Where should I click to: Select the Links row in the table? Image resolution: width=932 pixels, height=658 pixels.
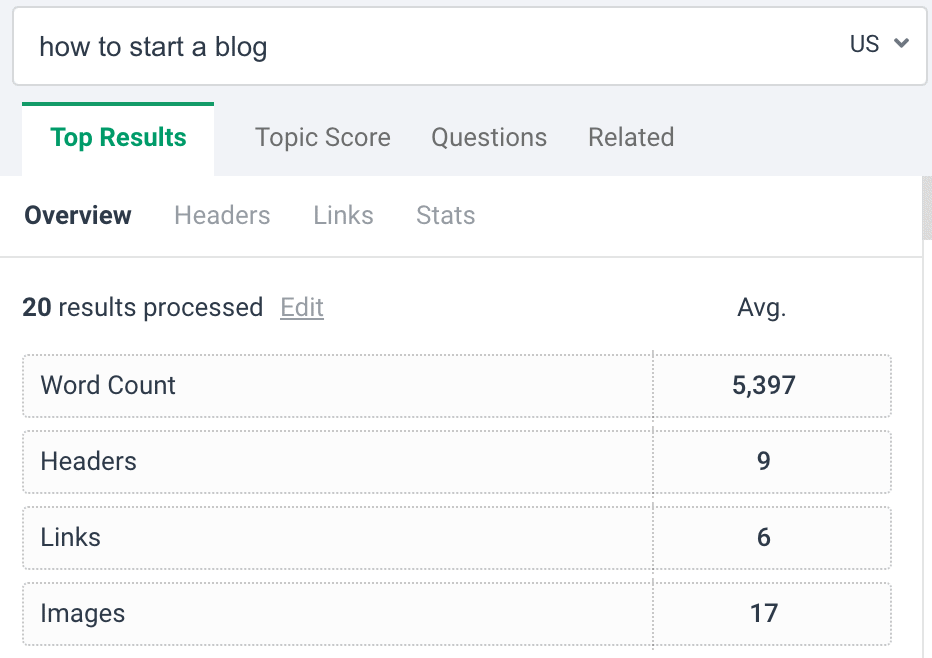coord(457,538)
